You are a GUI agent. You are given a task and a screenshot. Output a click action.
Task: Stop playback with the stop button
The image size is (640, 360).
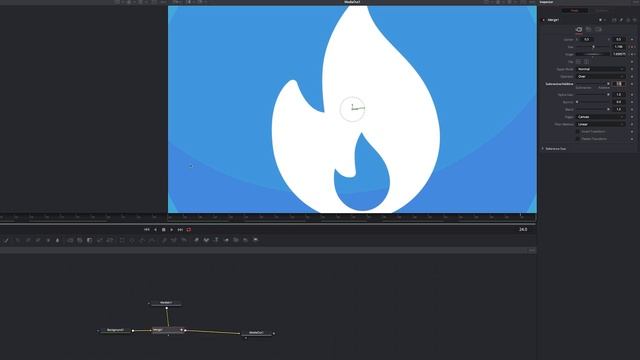tap(164, 230)
